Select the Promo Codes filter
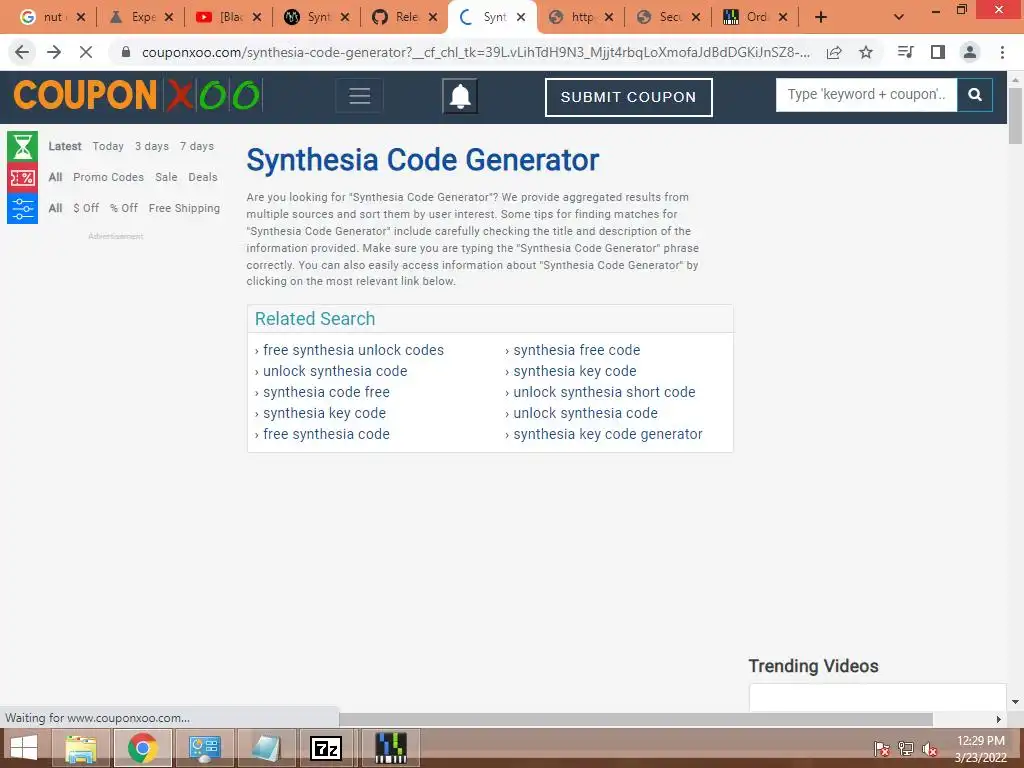Image resolution: width=1024 pixels, height=768 pixels. 108,177
